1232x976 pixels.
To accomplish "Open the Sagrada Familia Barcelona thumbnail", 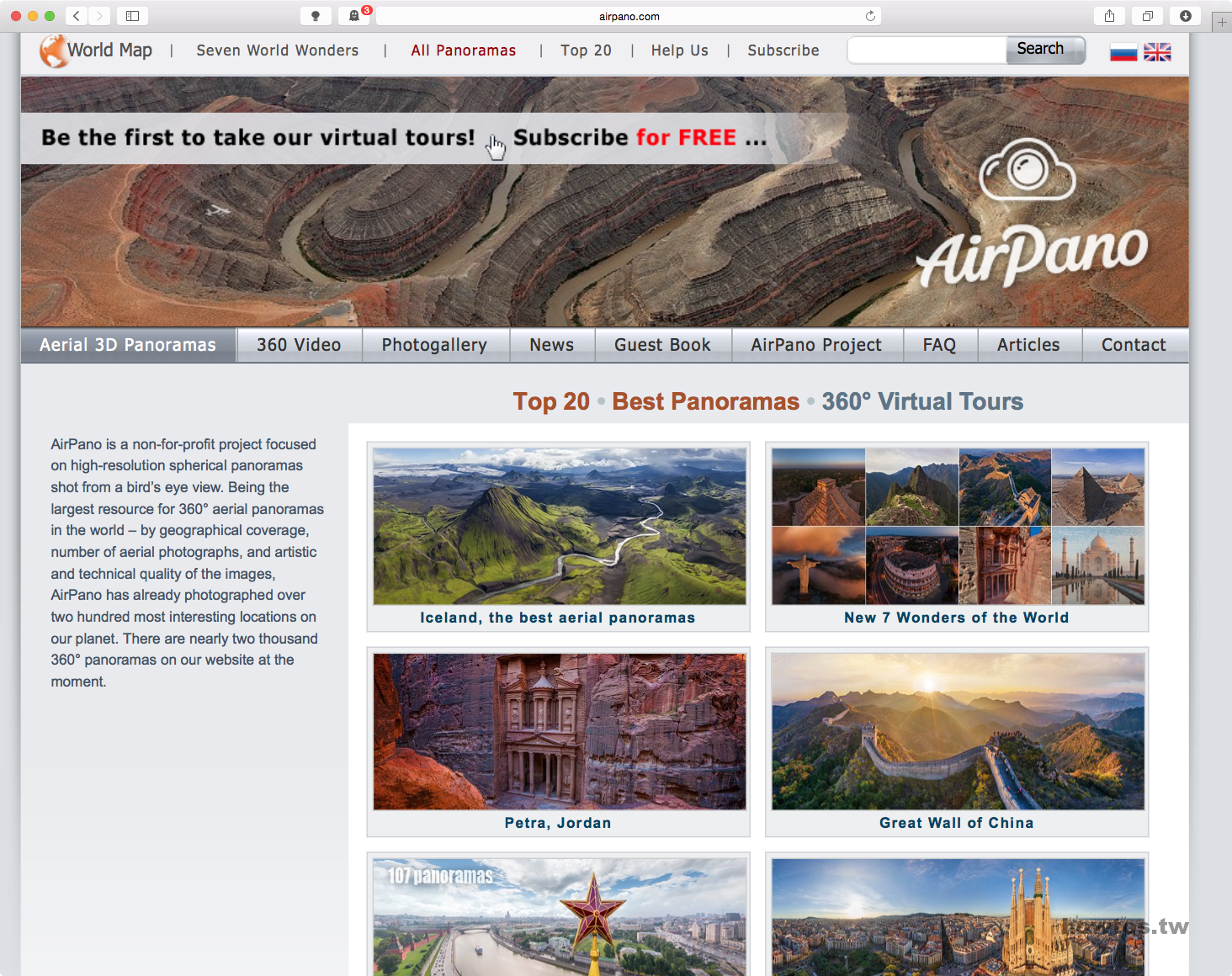I will pos(959,917).
